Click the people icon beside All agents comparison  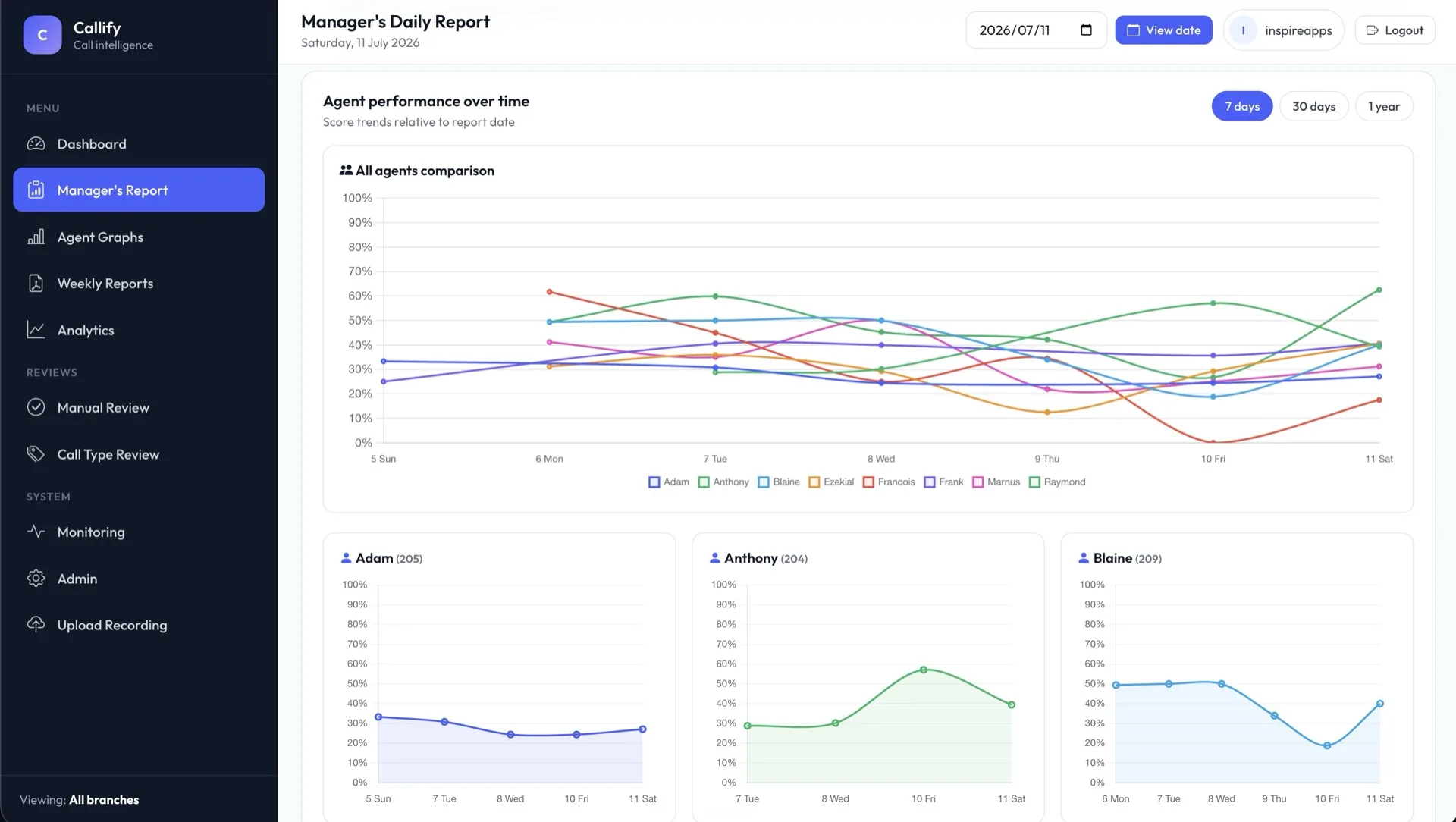pyautogui.click(x=346, y=171)
